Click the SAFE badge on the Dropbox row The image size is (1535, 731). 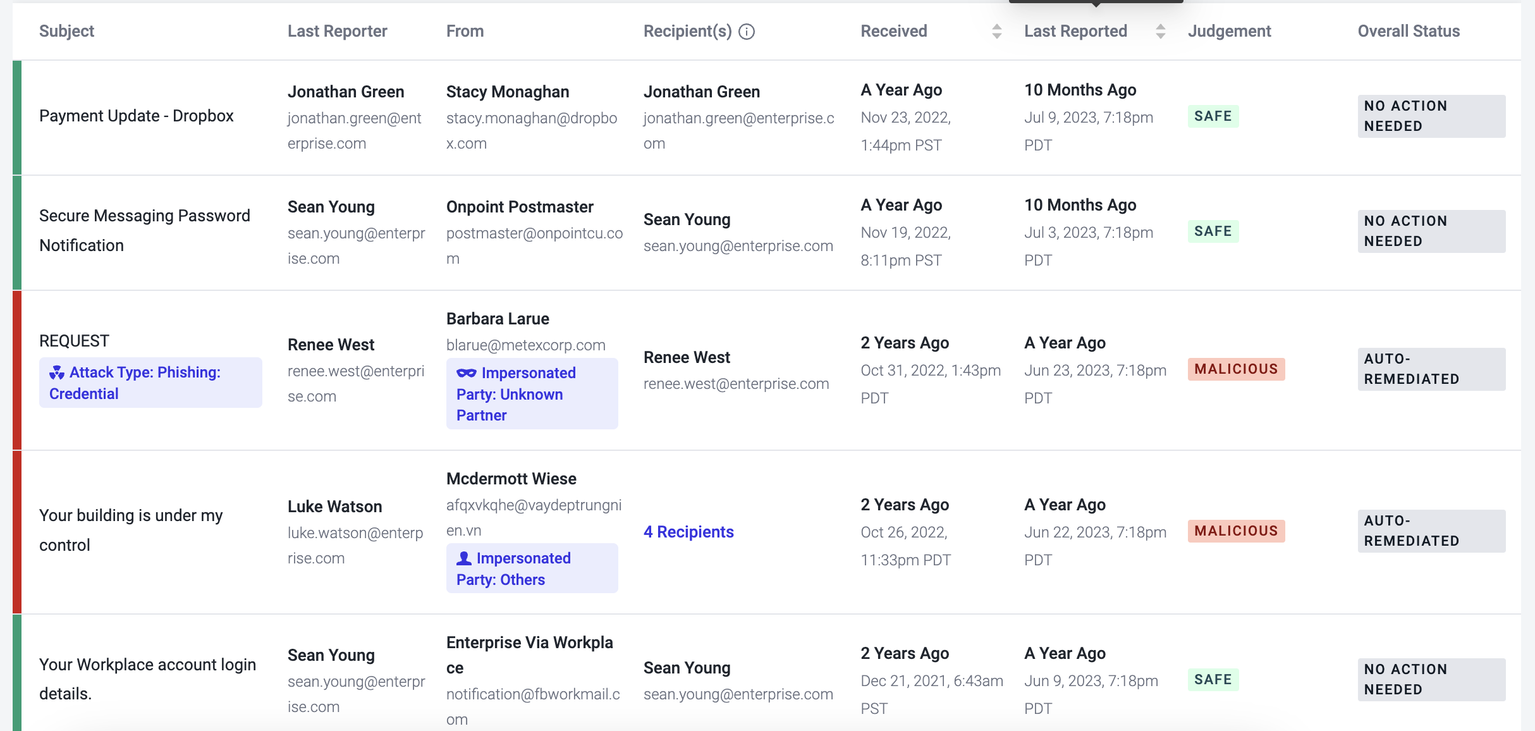[x=1213, y=116]
